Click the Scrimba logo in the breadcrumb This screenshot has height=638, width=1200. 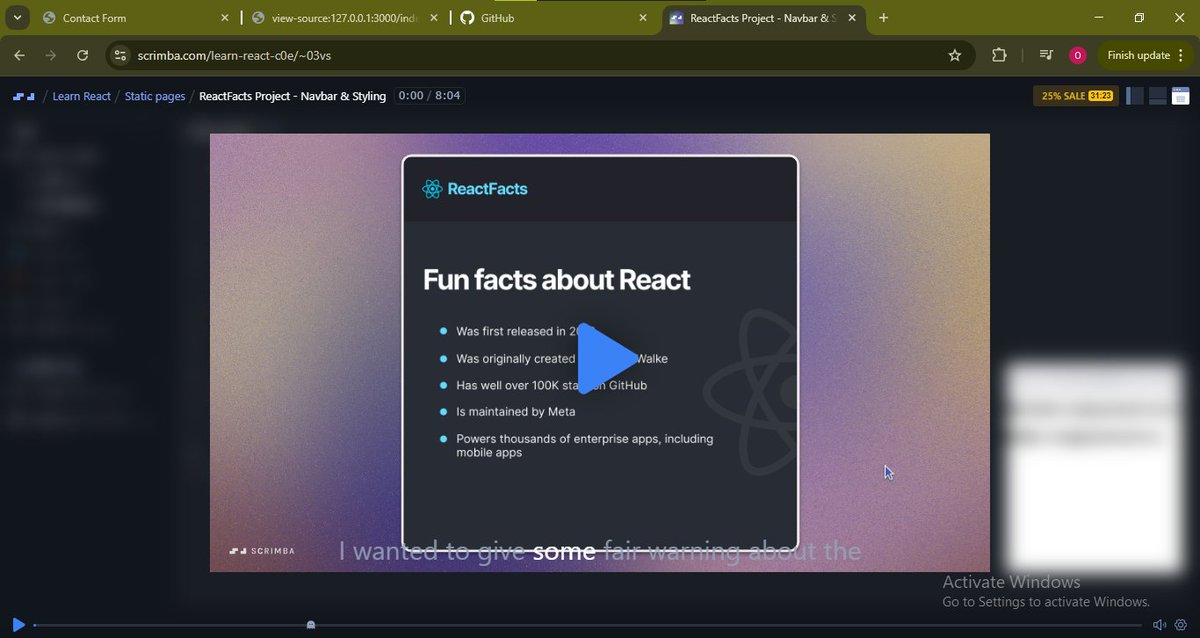click(x=22, y=95)
